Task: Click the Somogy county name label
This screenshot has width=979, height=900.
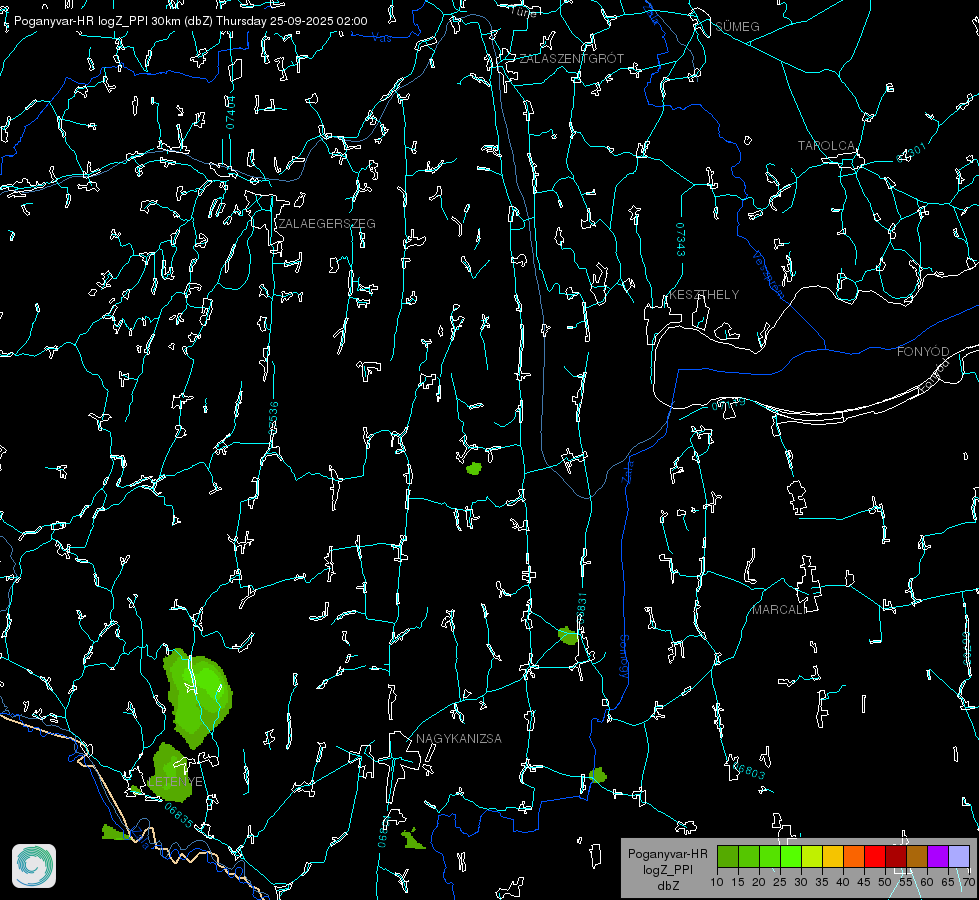Action: [623, 657]
